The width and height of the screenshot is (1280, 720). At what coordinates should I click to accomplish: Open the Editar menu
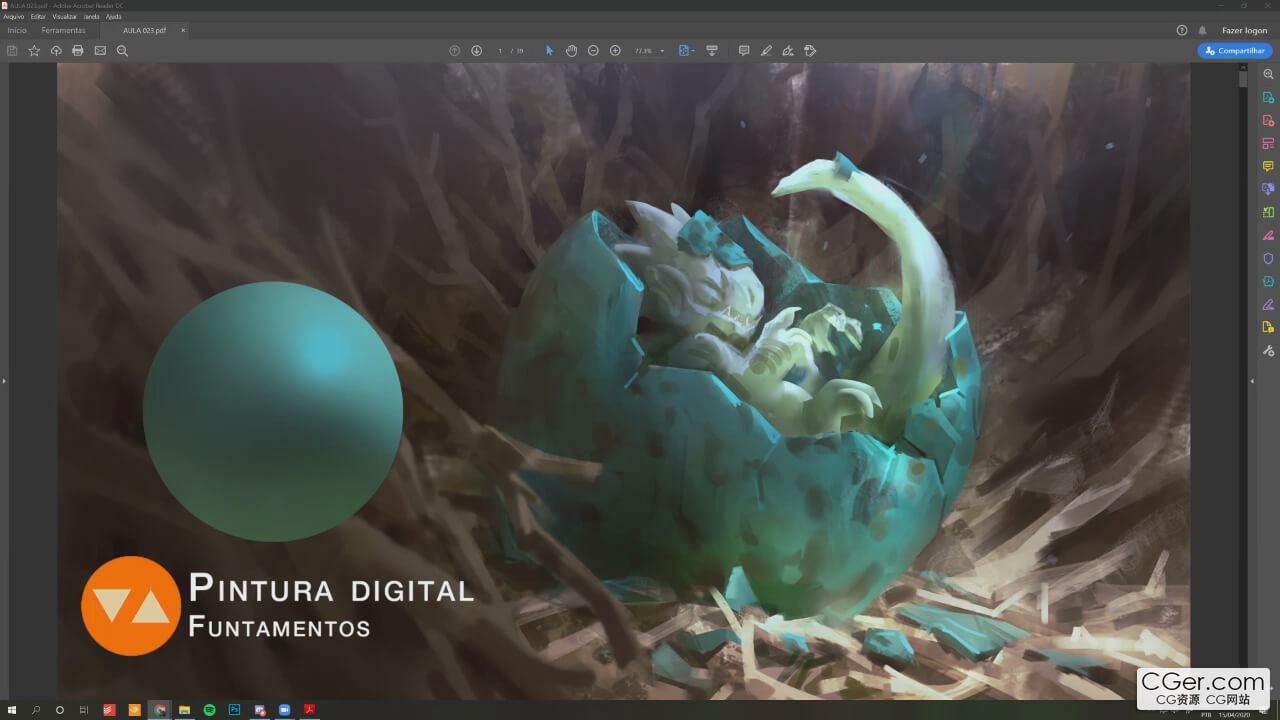pos(38,17)
